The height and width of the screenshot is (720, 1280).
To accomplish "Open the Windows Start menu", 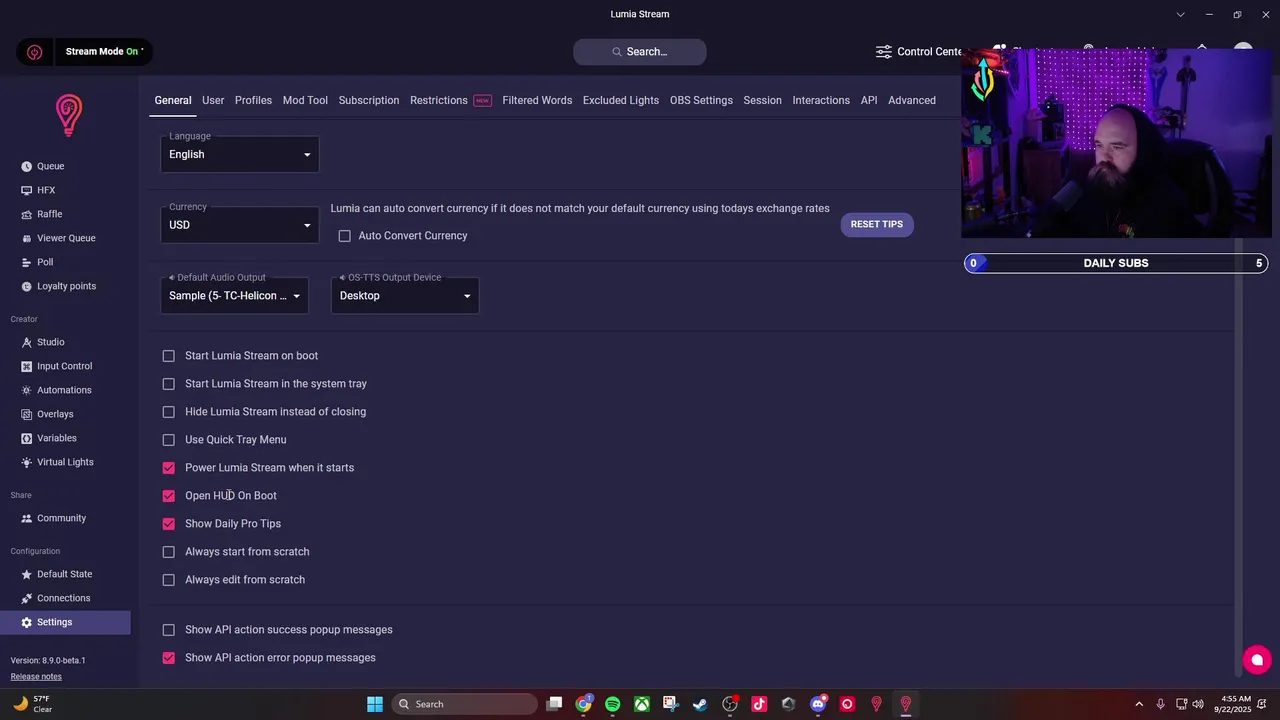I will [x=375, y=704].
